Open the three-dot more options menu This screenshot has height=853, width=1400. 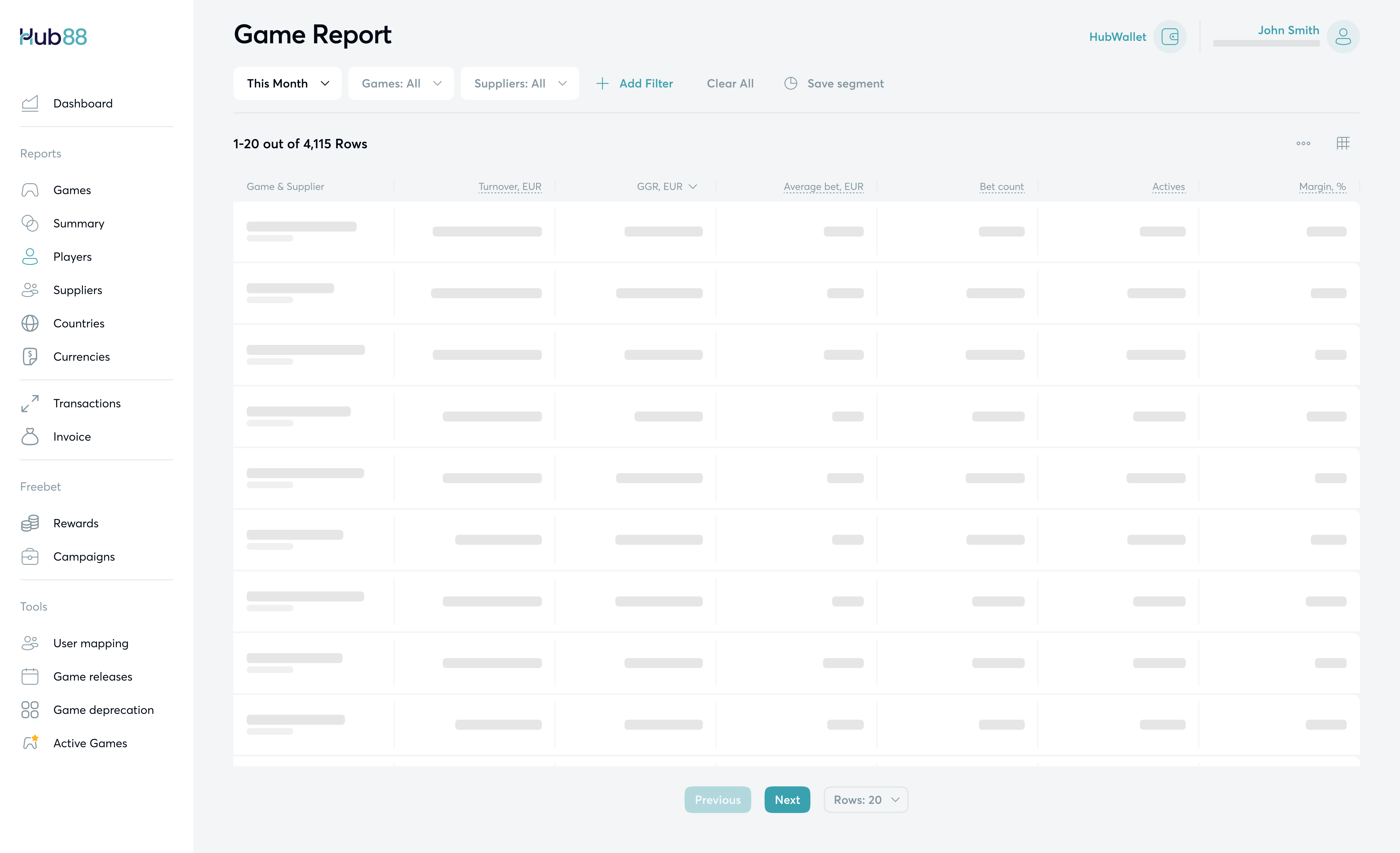(x=1303, y=144)
